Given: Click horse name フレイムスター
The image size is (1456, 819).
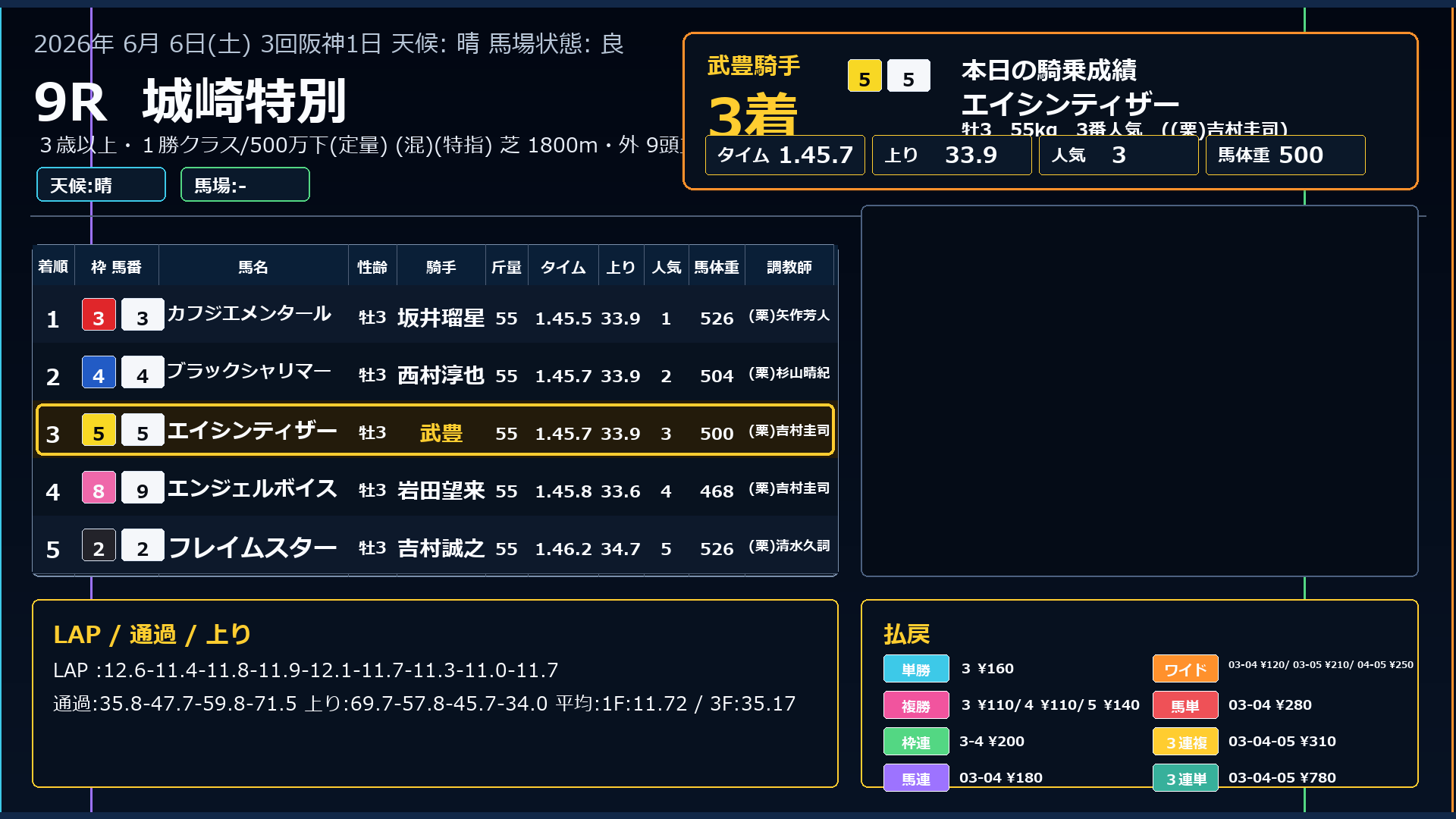Looking at the screenshot, I should click(253, 547).
